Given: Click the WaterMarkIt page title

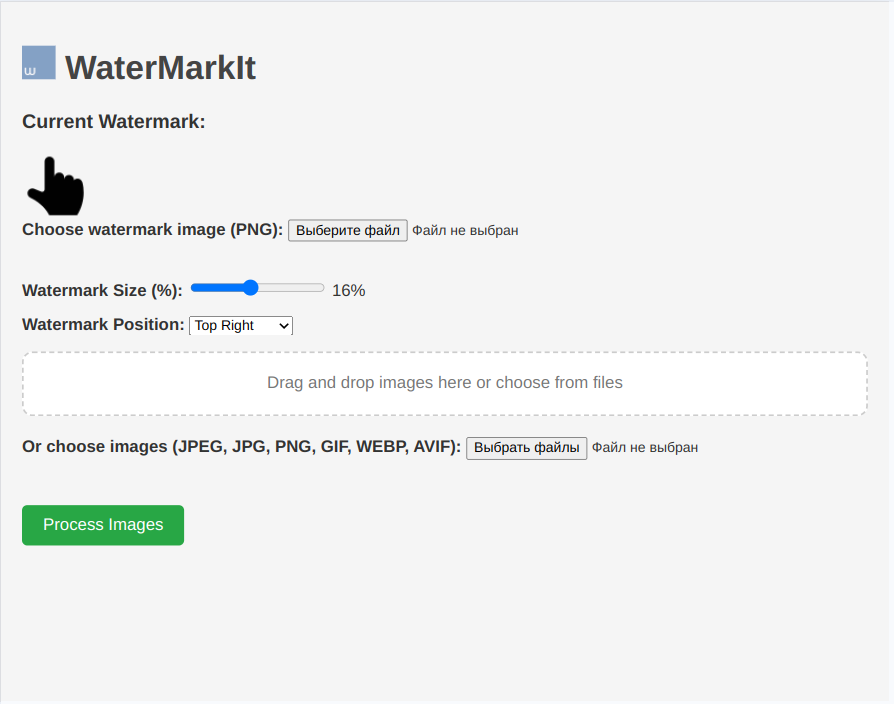Looking at the screenshot, I should [x=160, y=67].
